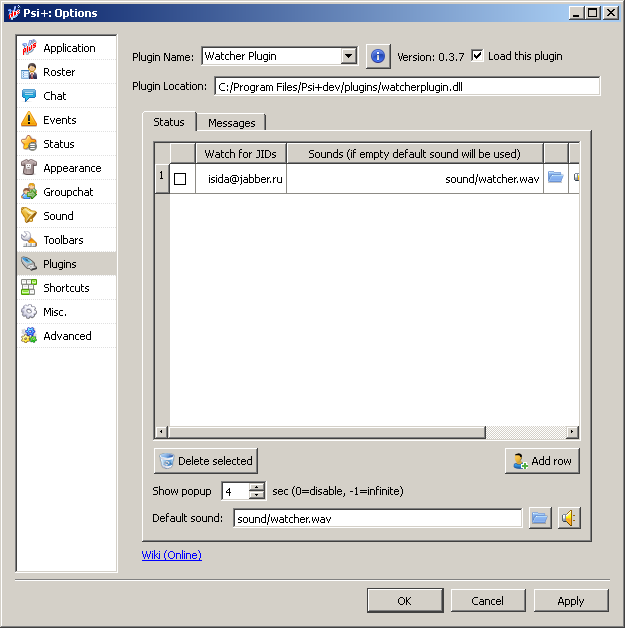Click the Delete selected button
This screenshot has width=625, height=628.
pos(206,461)
